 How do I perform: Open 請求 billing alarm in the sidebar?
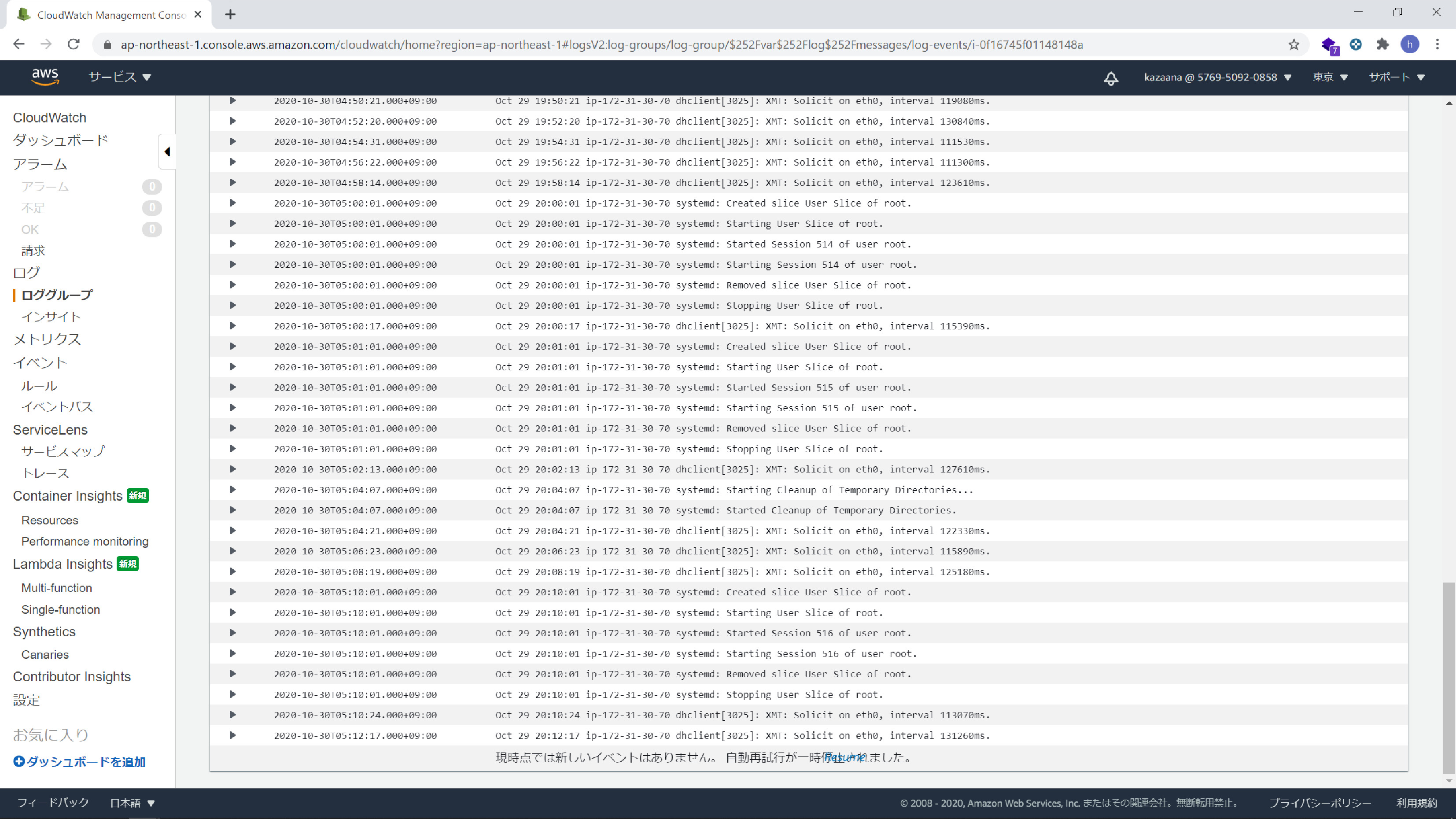coord(33,251)
